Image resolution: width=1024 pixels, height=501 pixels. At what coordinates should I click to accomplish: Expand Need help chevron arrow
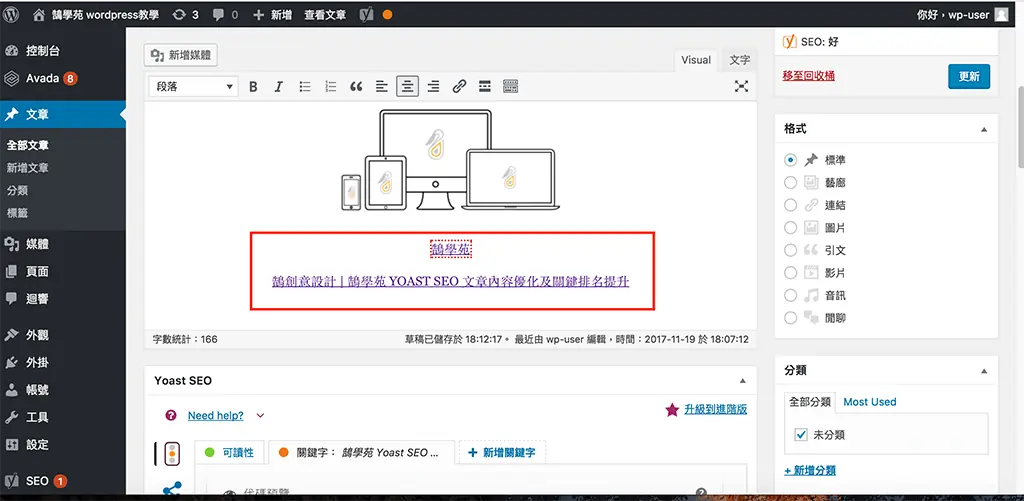(x=260, y=415)
